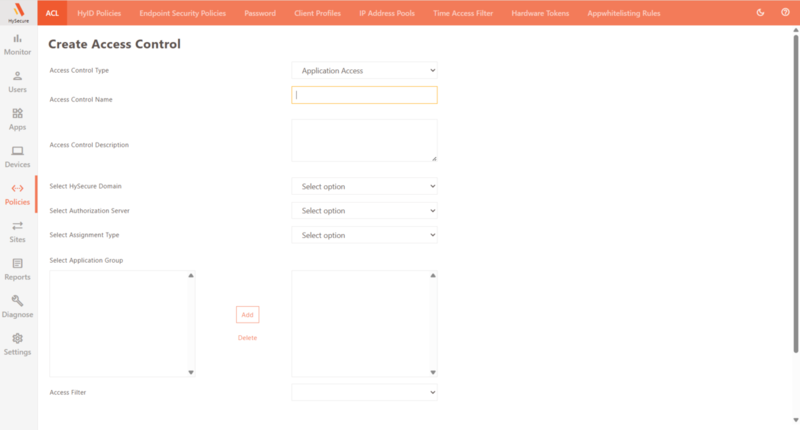Go to Client Profiles tab
Viewport: 800px width, 430px height.
317,13
